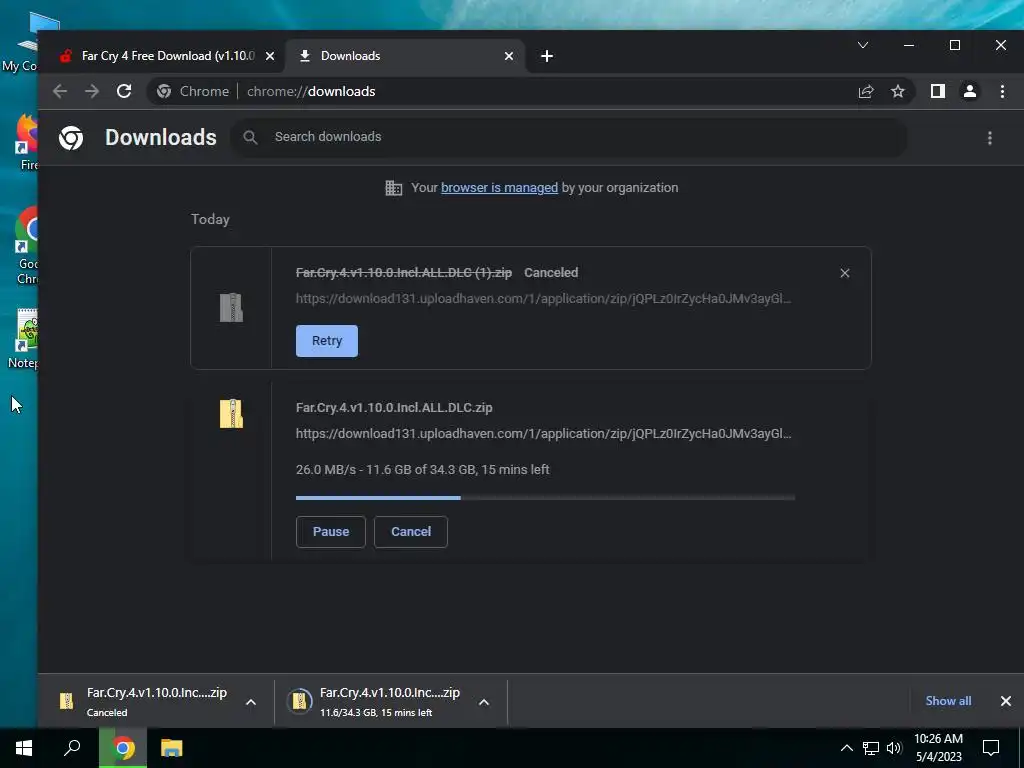Click the yellow zip icon of active download

pos(231,413)
